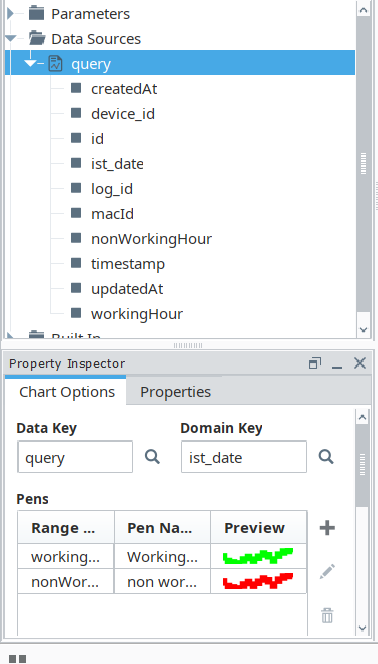378x664 pixels.
Task: Click the Parameters folder icon
Action: coord(37,14)
